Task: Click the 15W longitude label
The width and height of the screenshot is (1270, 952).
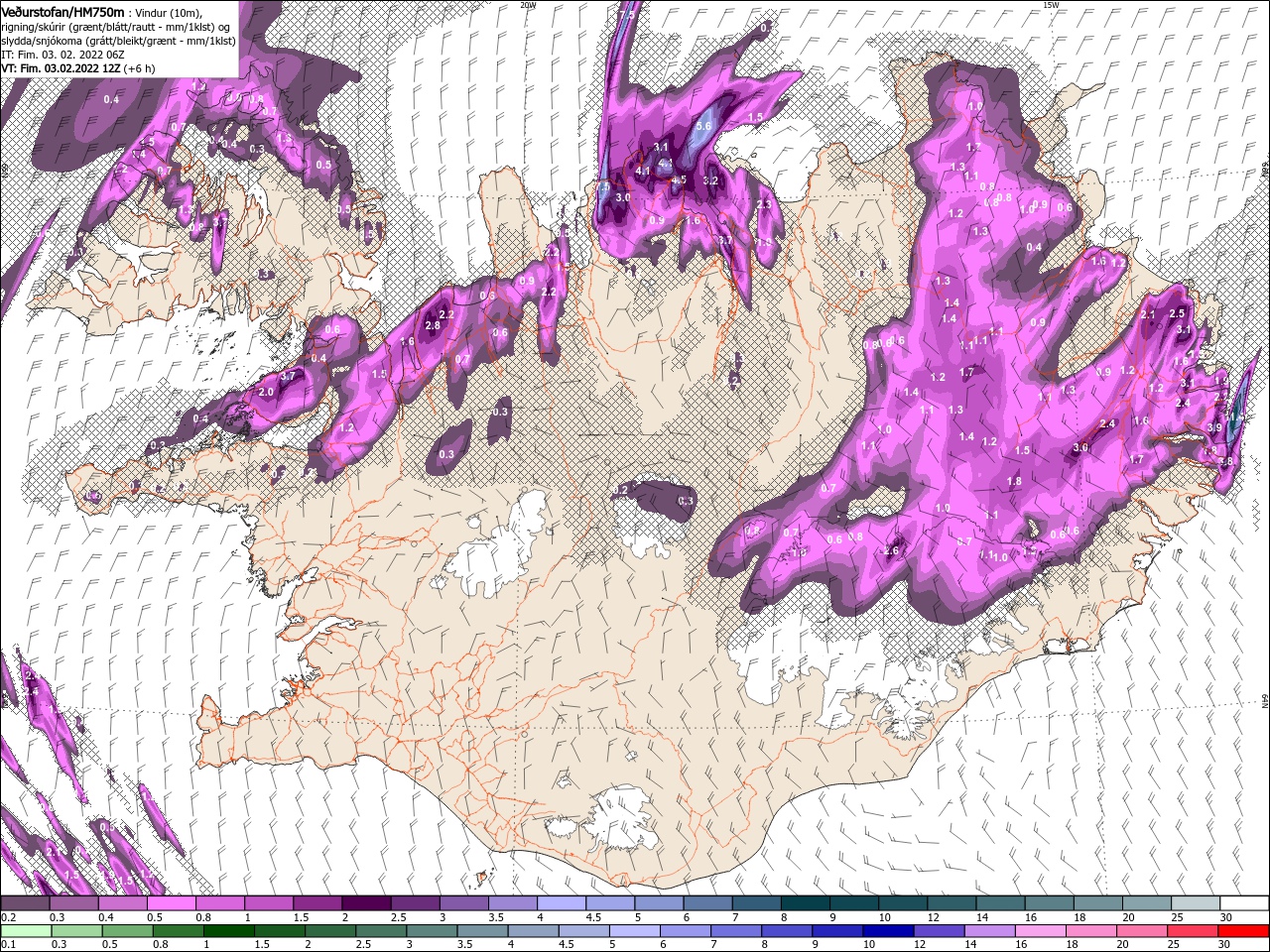Action: tap(1051, 4)
